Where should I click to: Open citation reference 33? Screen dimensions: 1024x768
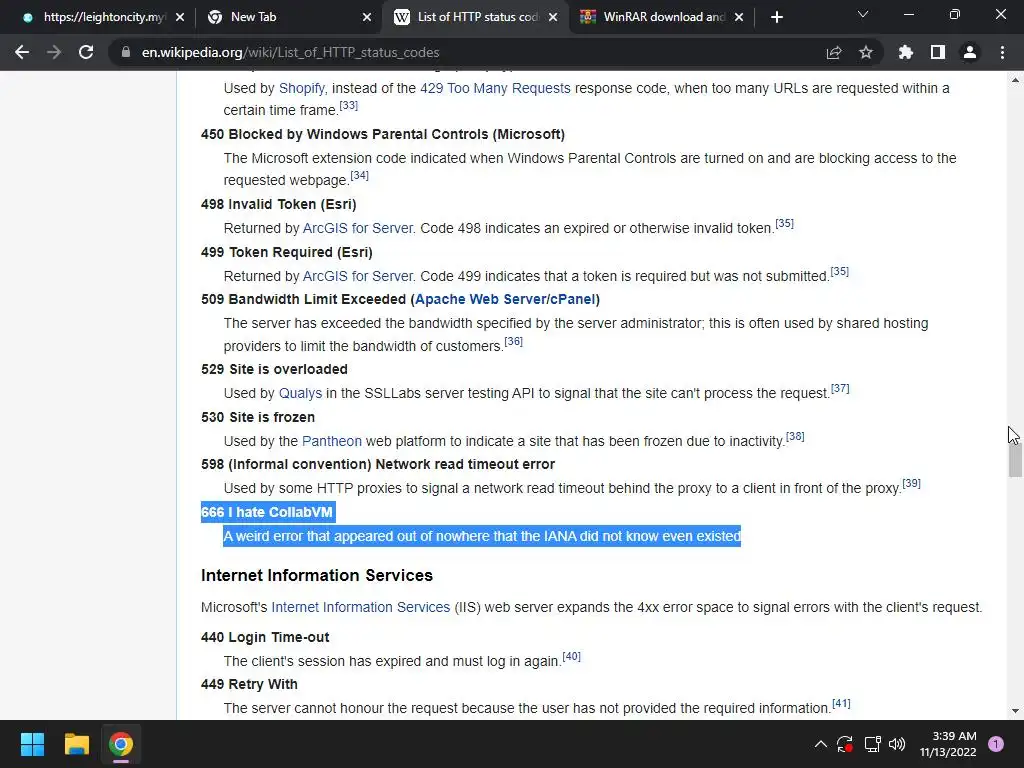349,106
